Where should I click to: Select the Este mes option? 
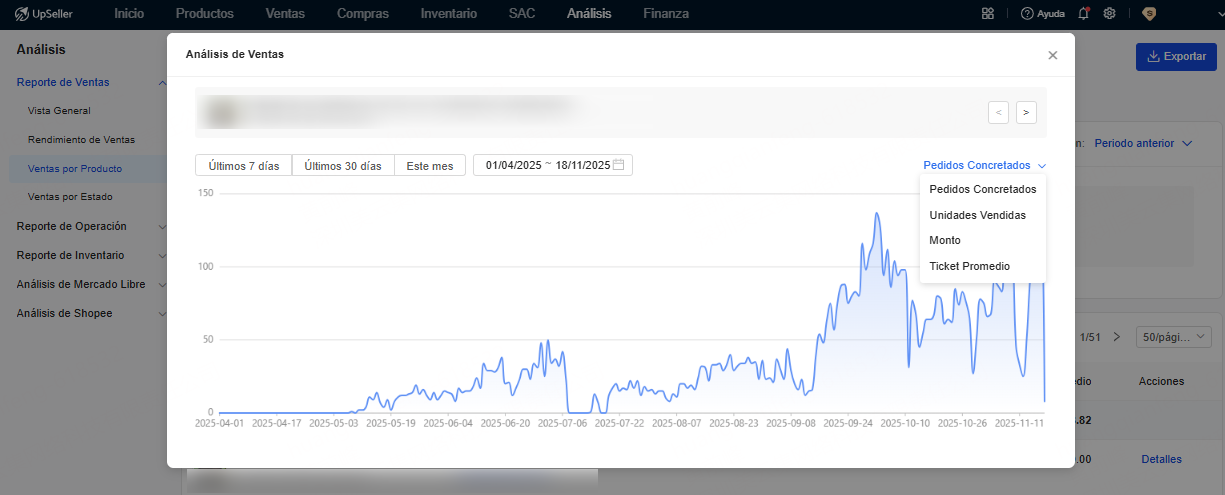pyautogui.click(x=430, y=166)
